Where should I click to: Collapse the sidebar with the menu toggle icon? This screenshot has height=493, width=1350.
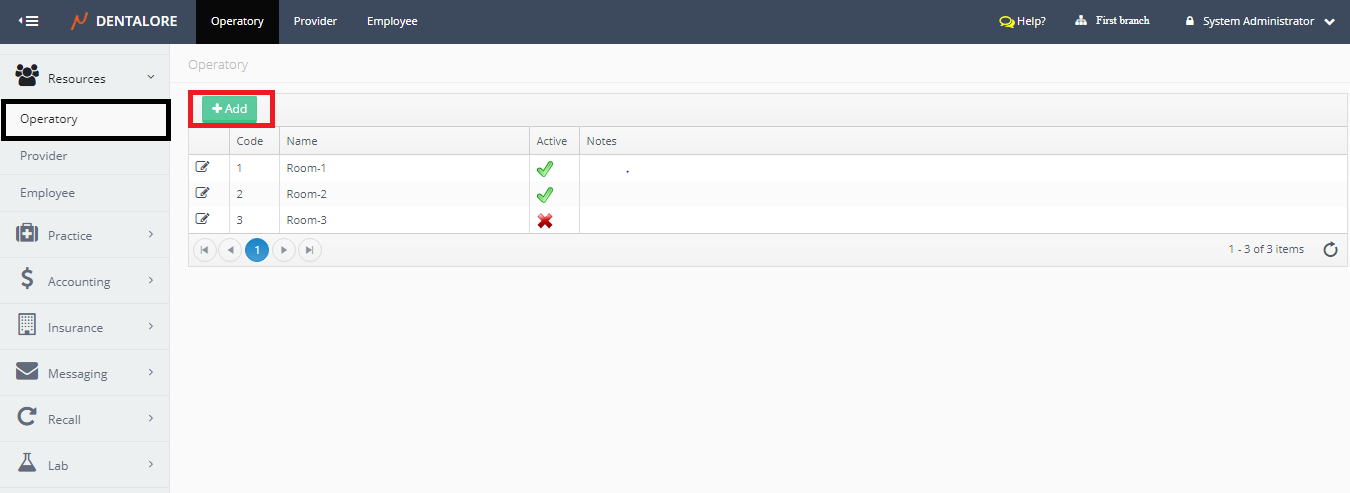(29, 21)
